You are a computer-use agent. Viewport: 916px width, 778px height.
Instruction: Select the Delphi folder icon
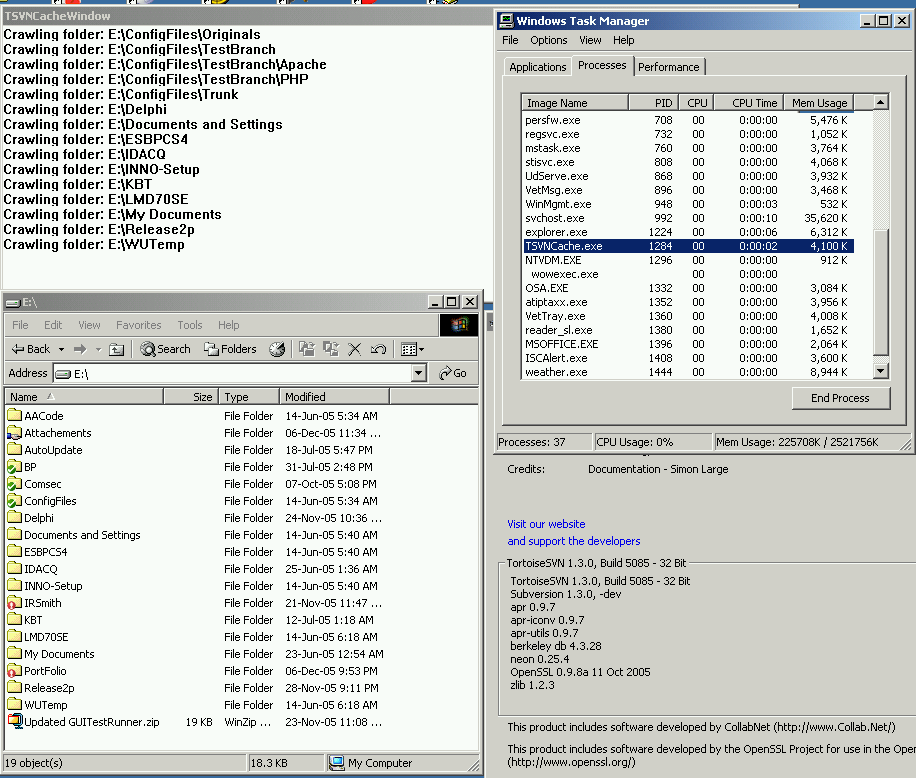(15, 517)
